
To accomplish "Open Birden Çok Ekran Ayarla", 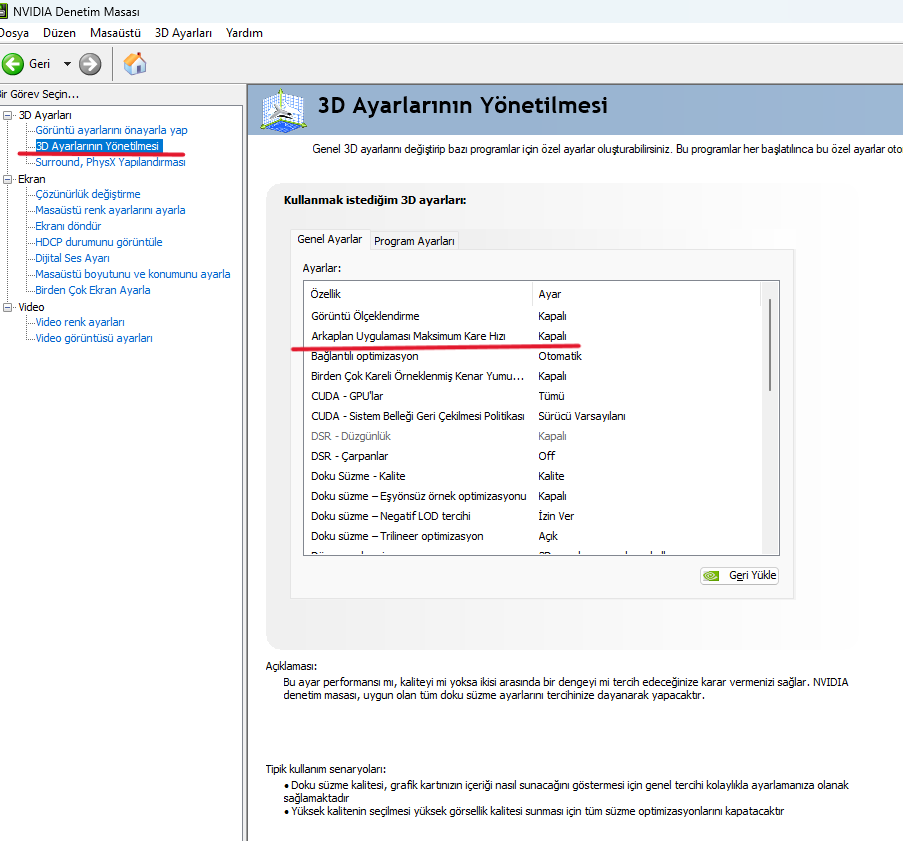I will coord(93,290).
